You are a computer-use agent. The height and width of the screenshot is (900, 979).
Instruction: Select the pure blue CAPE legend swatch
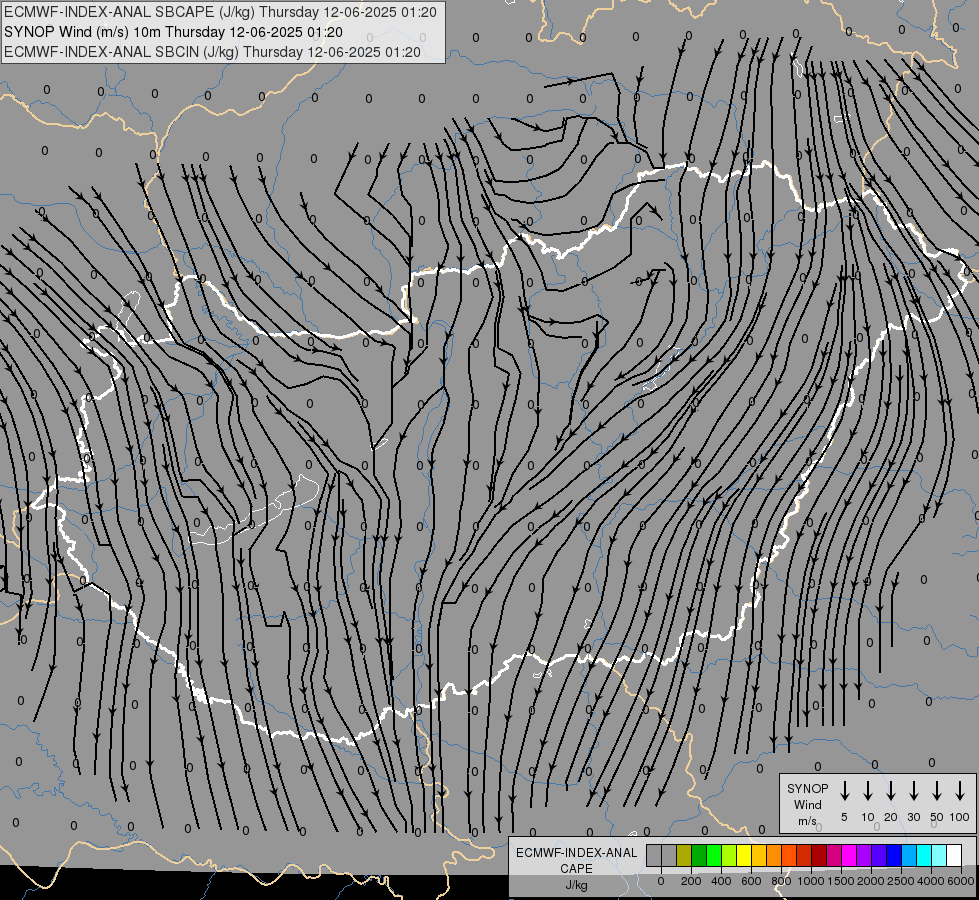(894, 855)
